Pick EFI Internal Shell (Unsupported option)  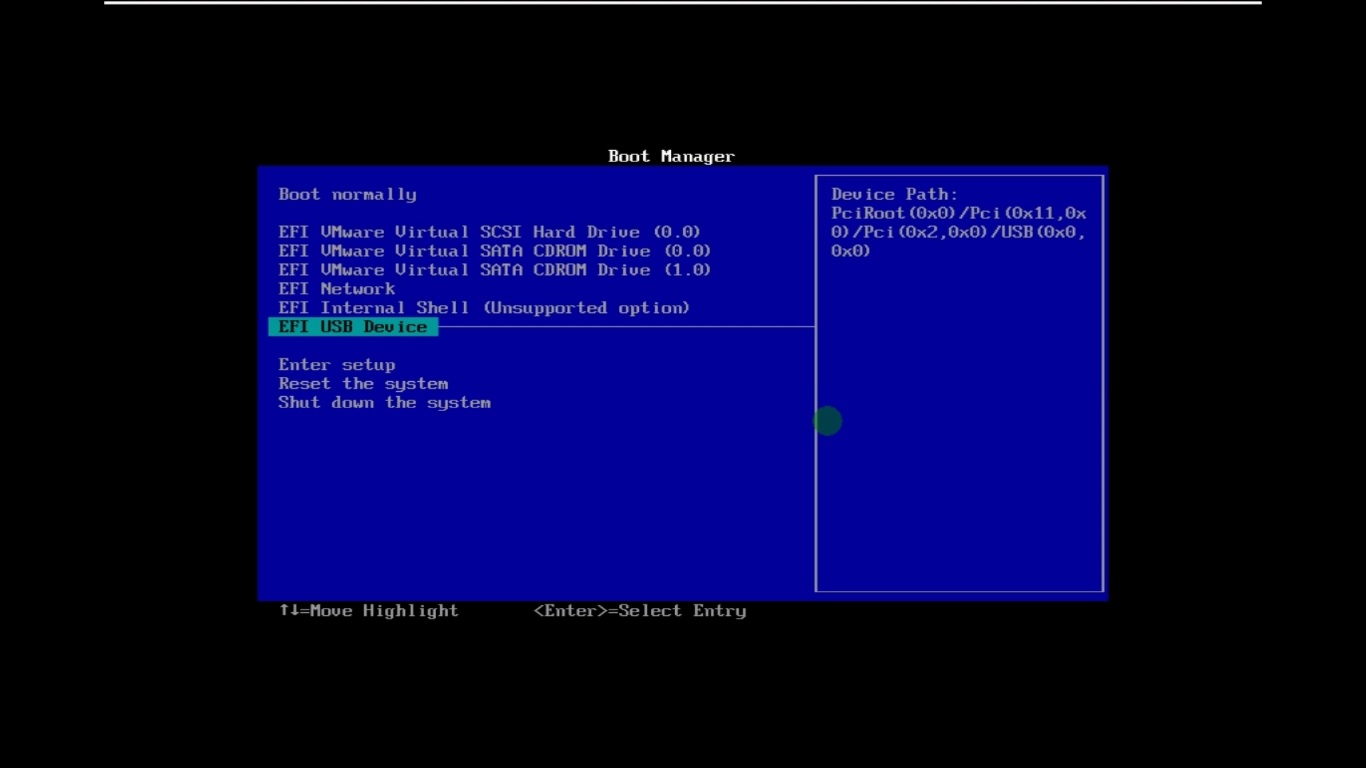(484, 308)
